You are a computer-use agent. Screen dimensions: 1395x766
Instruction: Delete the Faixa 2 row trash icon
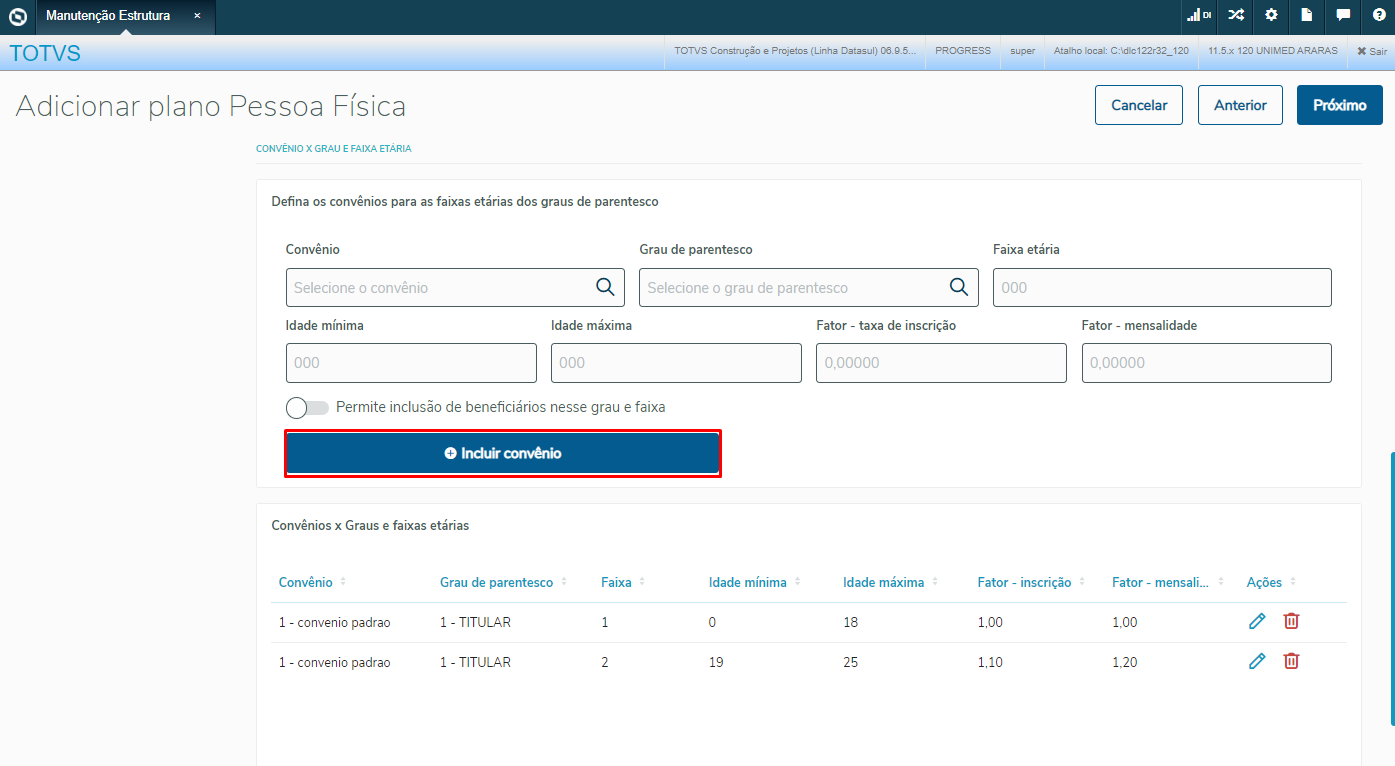click(x=1291, y=661)
